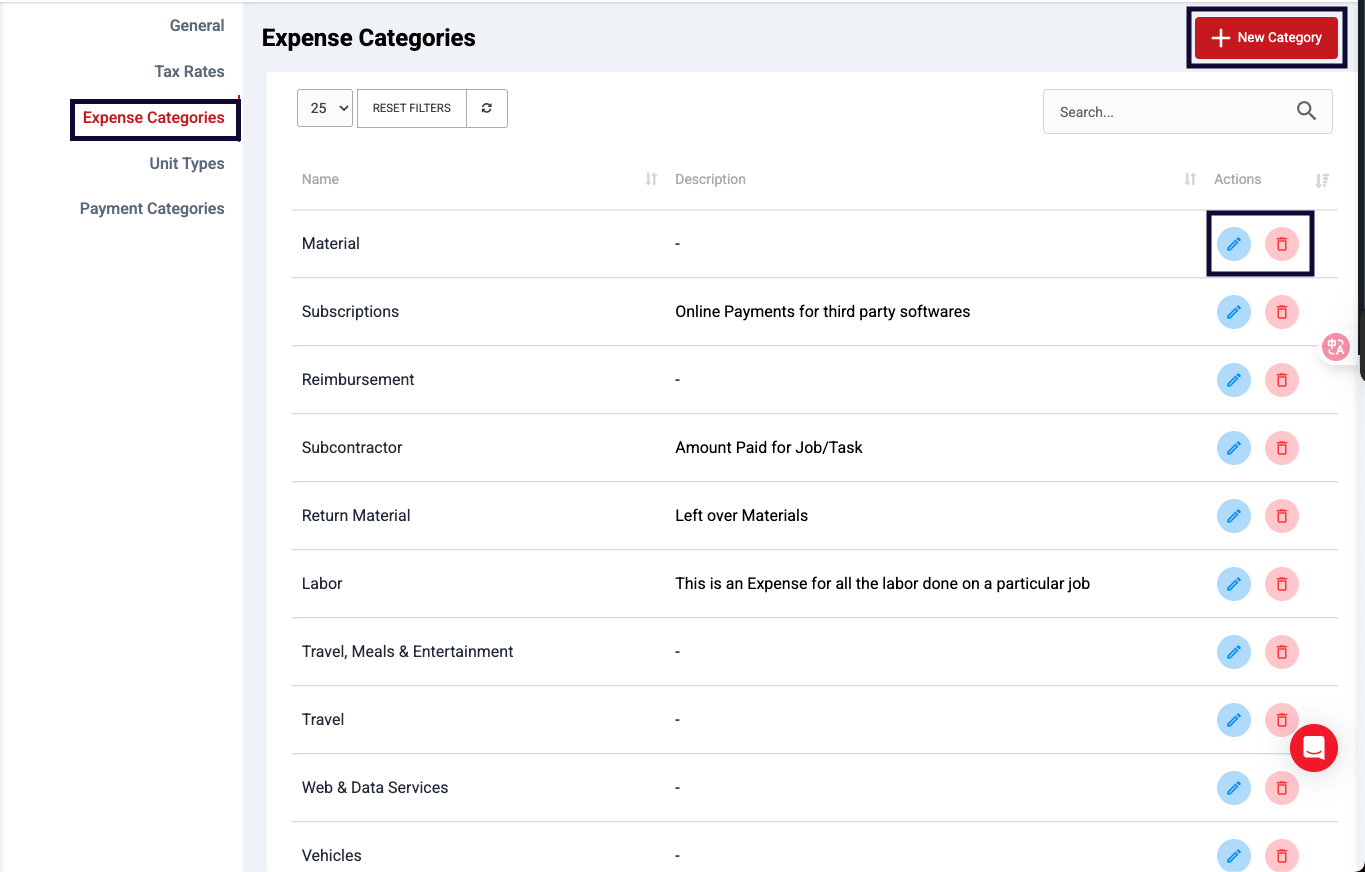Focus the Search input field
Image resolution: width=1365 pixels, height=872 pixels.
[1165, 112]
